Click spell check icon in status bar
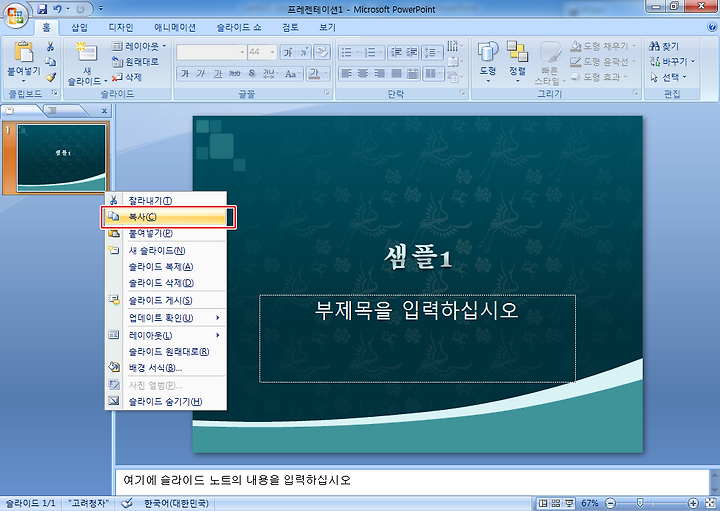The width and height of the screenshot is (720, 511). click(x=127, y=503)
